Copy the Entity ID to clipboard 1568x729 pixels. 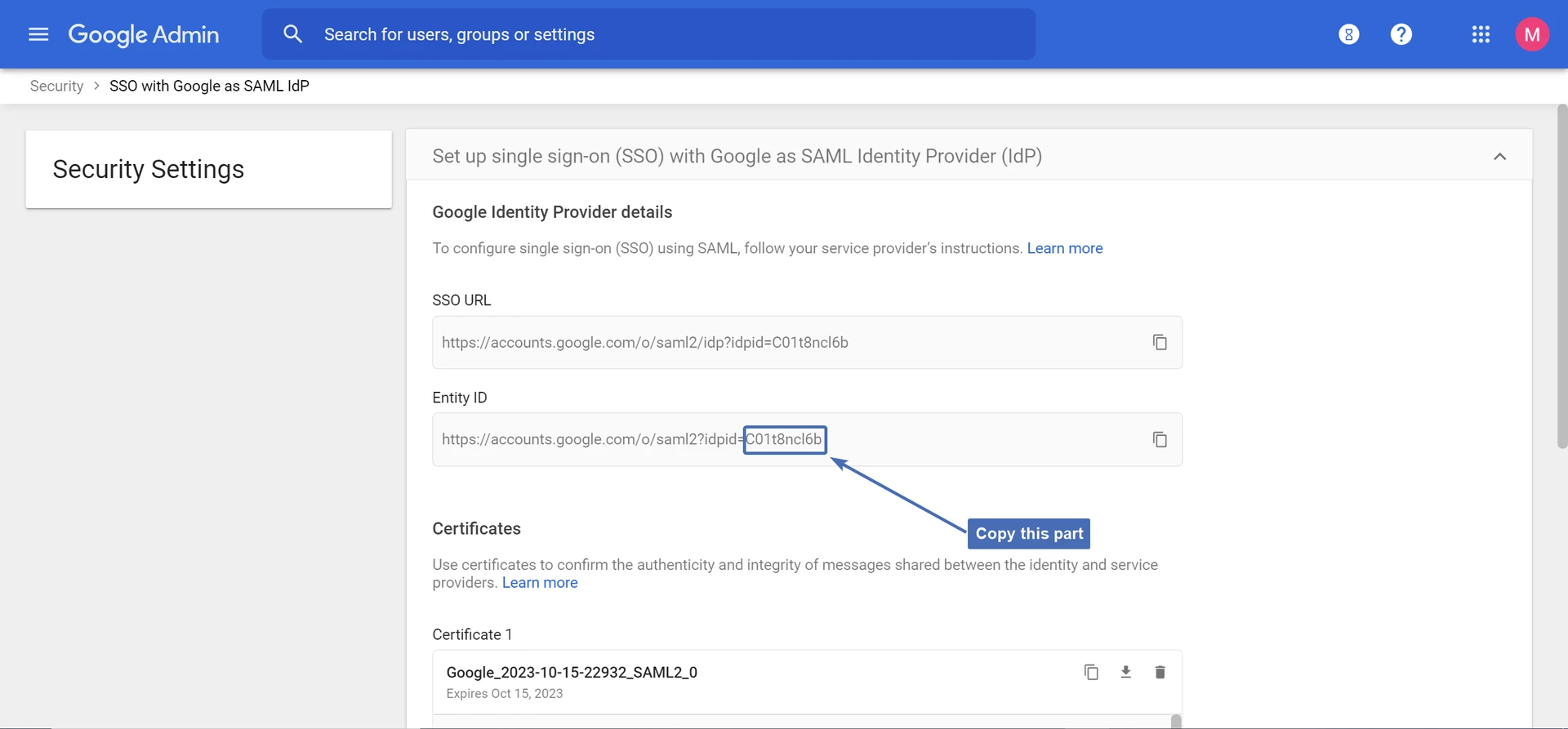point(1159,439)
